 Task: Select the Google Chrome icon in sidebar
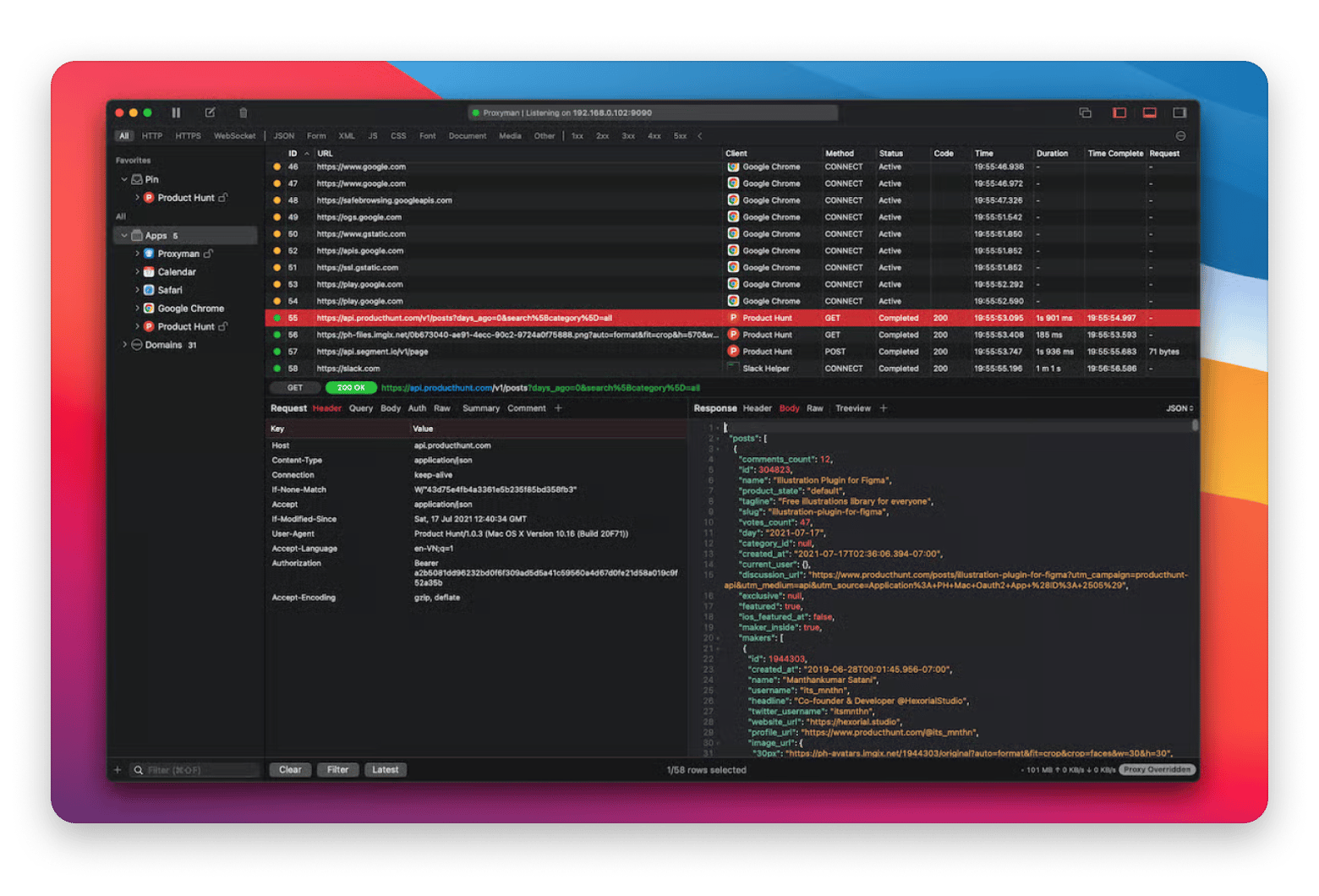(x=149, y=309)
